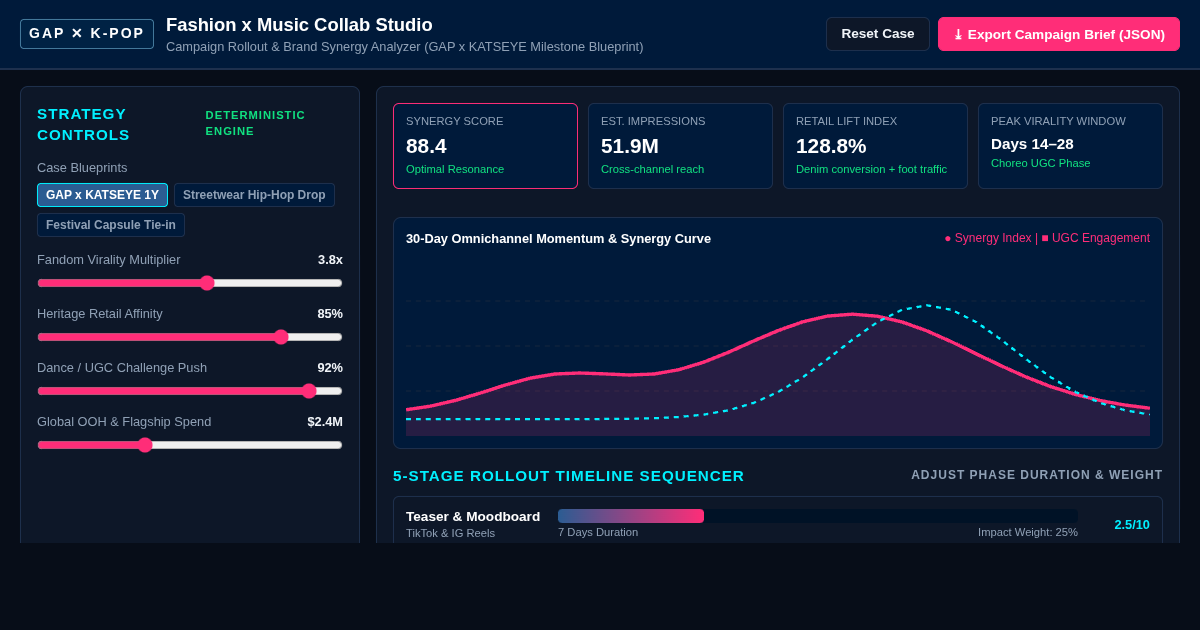This screenshot has height=630, width=1200.
Task: Click the 85% affinity value
Action: click(330, 314)
